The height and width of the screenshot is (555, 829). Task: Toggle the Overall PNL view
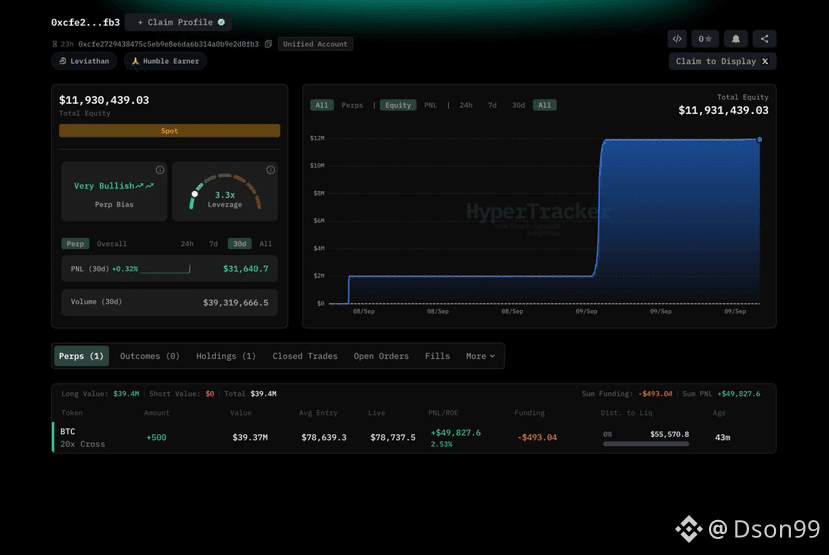pyautogui.click(x=112, y=244)
